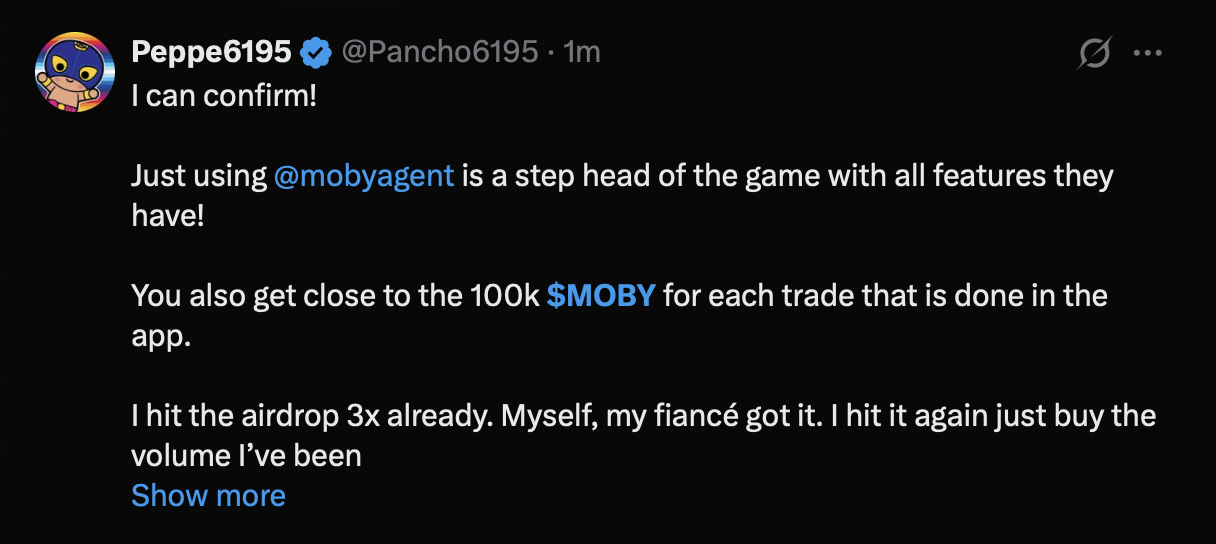Image resolution: width=1216 pixels, height=544 pixels.
Task: Open the tweet's more options ellipsis
Action: [x=1146, y=53]
